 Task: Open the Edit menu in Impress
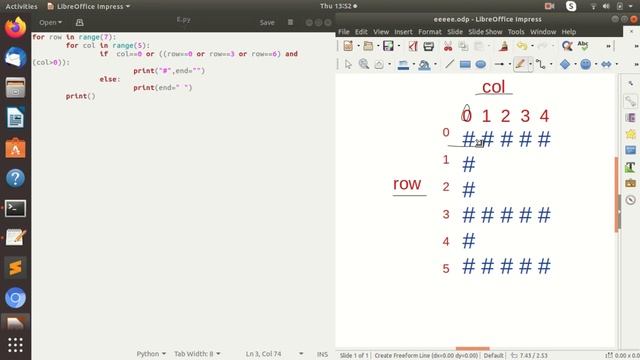click(x=361, y=32)
